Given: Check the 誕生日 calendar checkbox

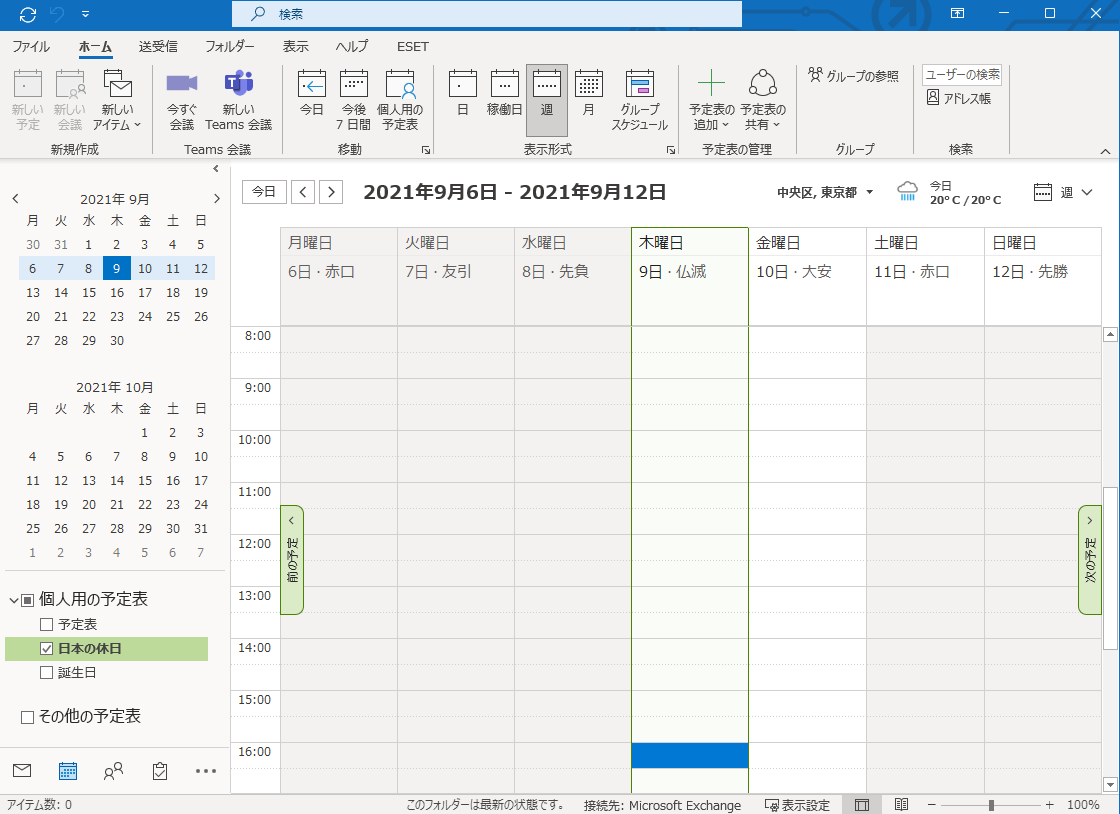Looking at the screenshot, I should pyautogui.click(x=46, y=673).
